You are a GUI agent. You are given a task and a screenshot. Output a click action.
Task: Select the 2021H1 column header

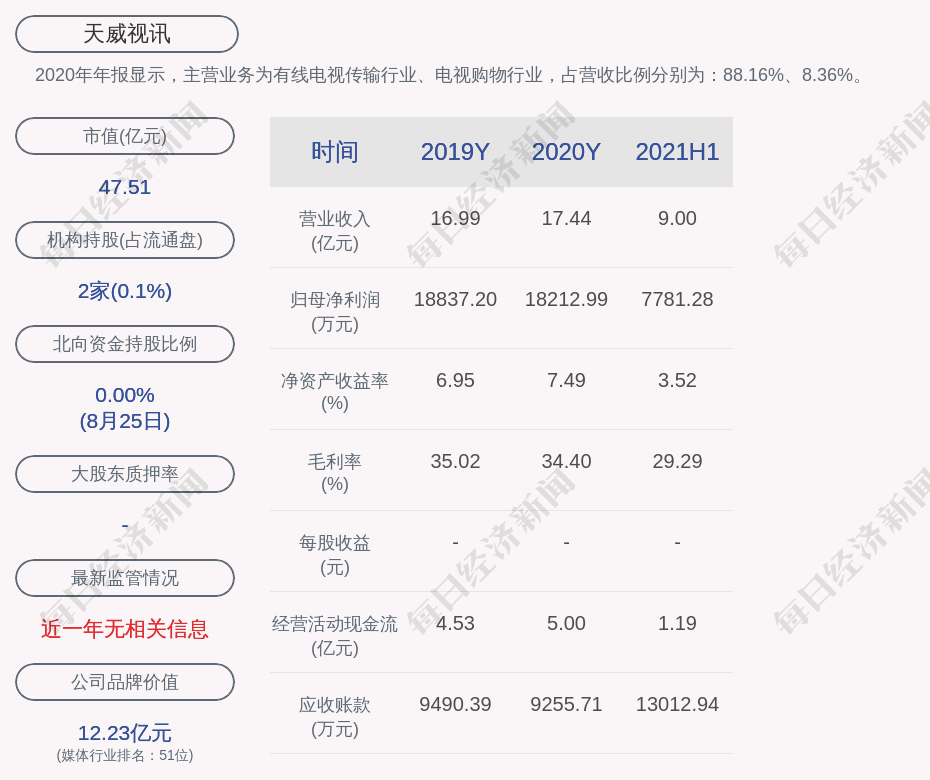point(677,152)
